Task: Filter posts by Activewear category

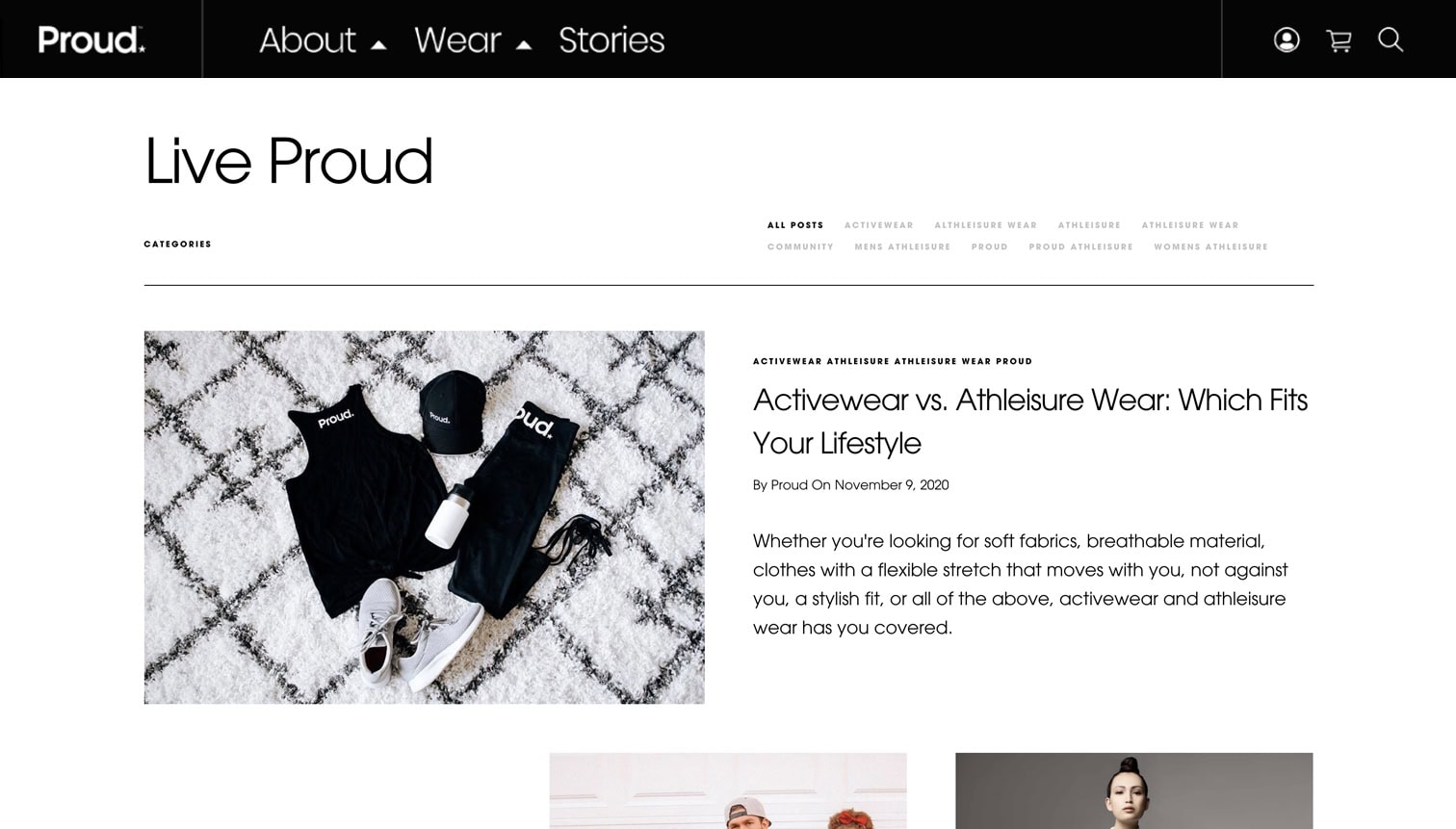Action: [879, 225]
